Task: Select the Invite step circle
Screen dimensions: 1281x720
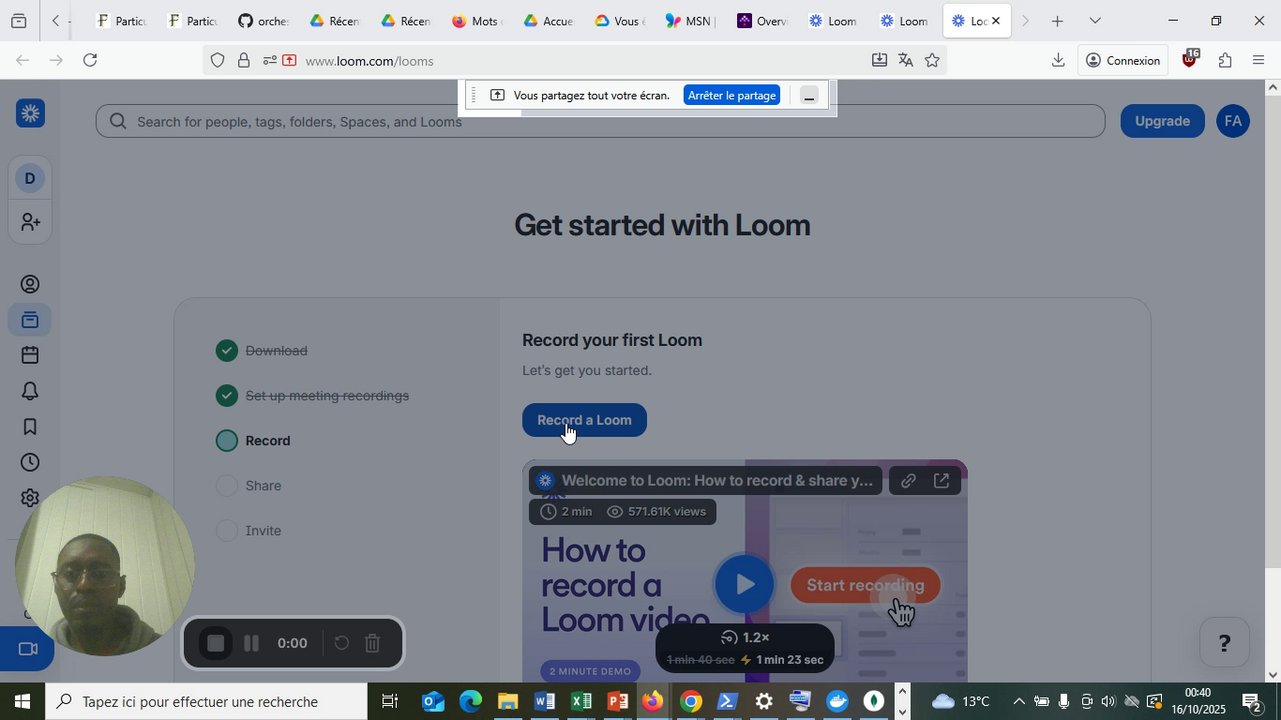Action: (x=227, y=530)
